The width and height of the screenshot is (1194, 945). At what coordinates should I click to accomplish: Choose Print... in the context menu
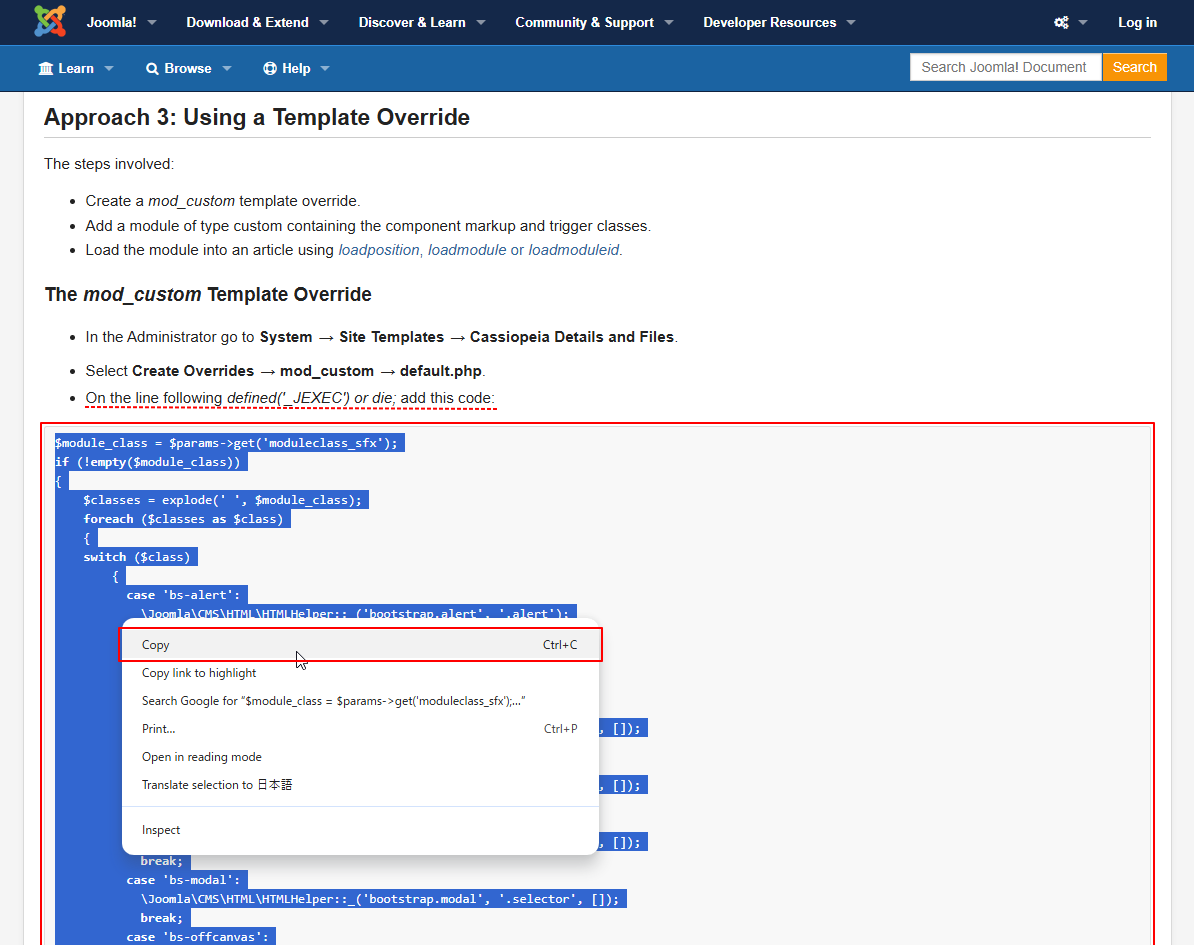158,729
